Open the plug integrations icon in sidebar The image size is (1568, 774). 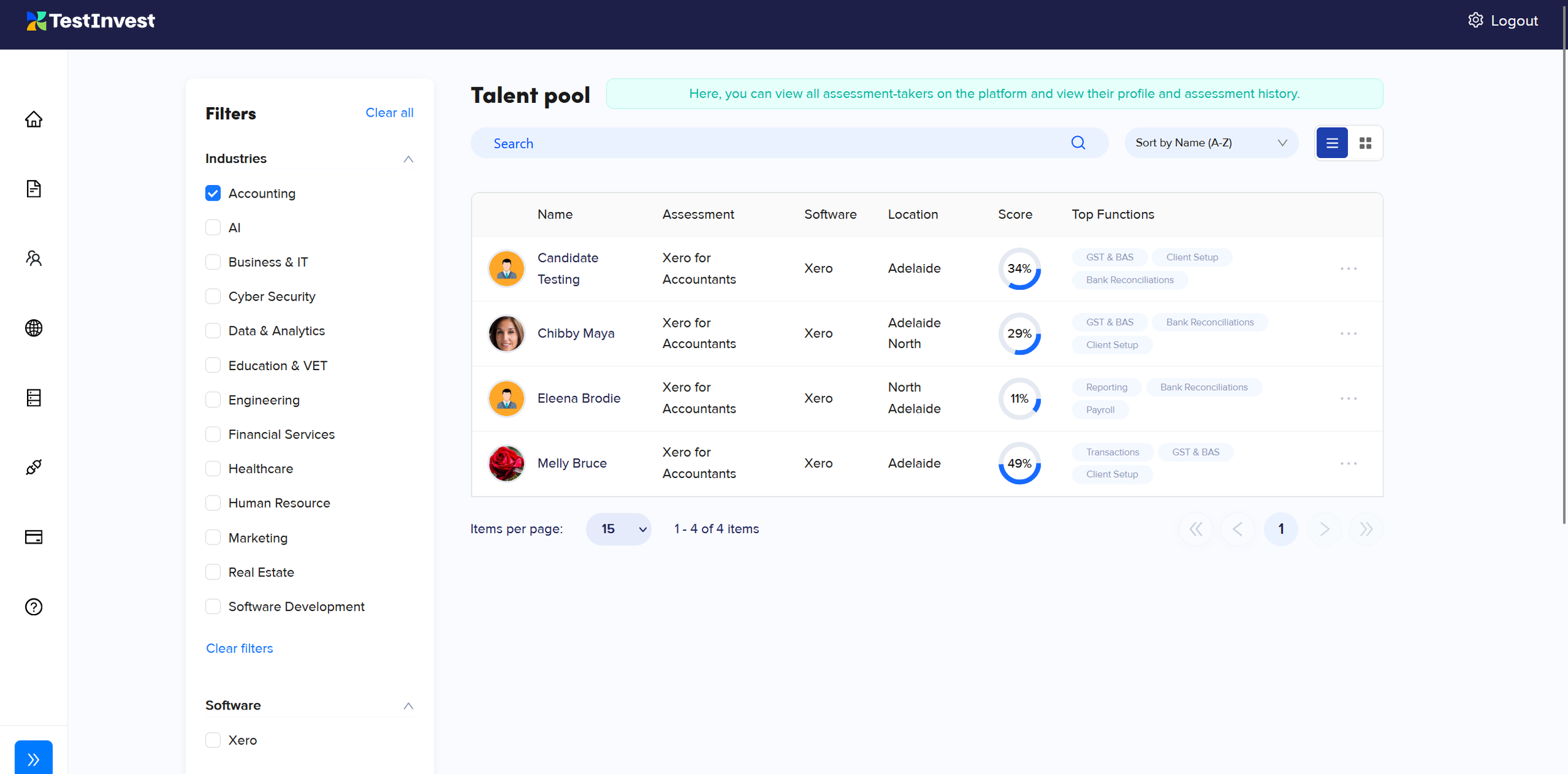34,467
